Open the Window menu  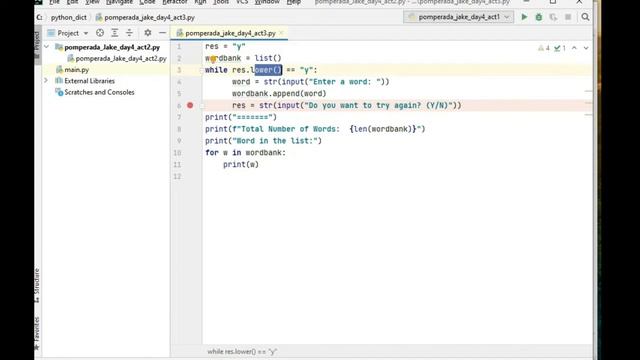267,2
